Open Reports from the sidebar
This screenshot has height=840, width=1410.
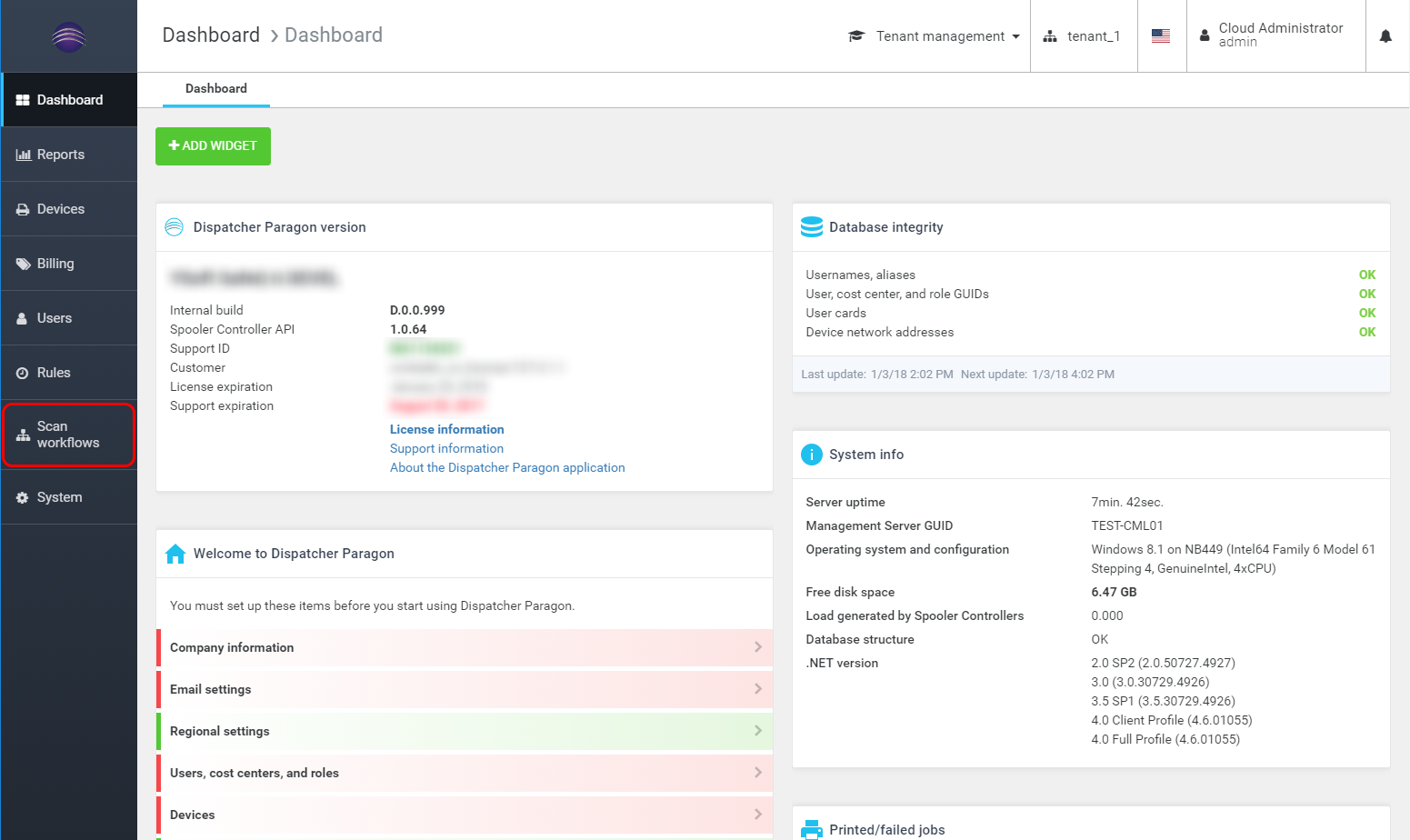tap(61, 155)
